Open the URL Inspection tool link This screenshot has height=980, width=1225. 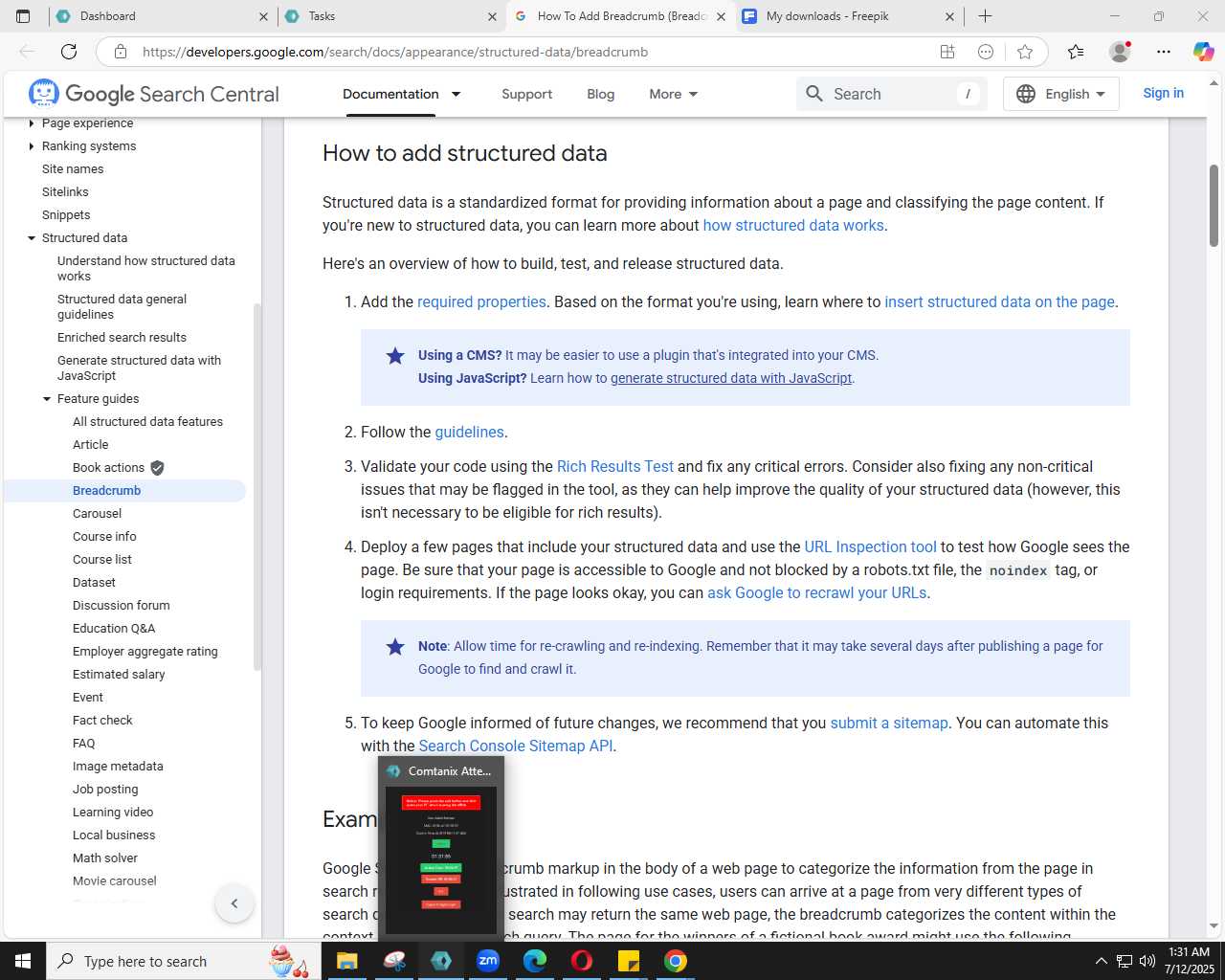pos(870,546)
